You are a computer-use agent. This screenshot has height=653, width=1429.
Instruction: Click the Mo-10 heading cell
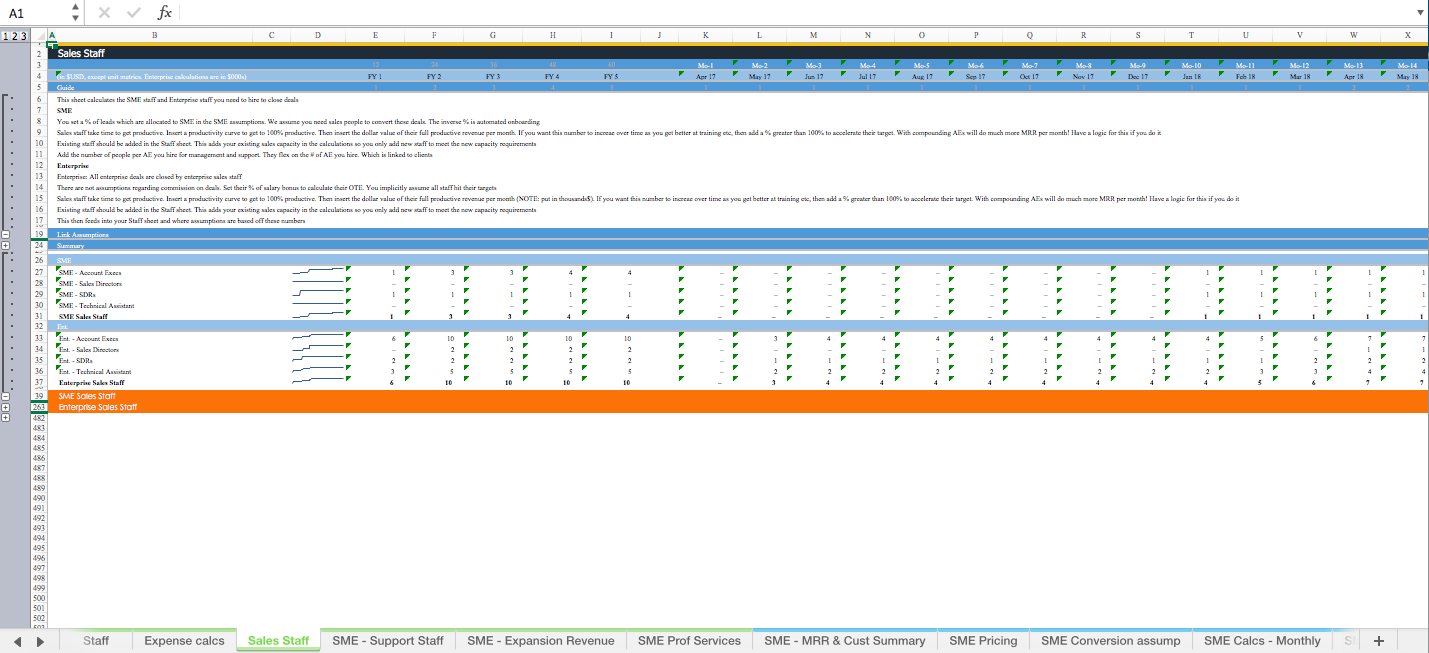tap(1192, 65)
